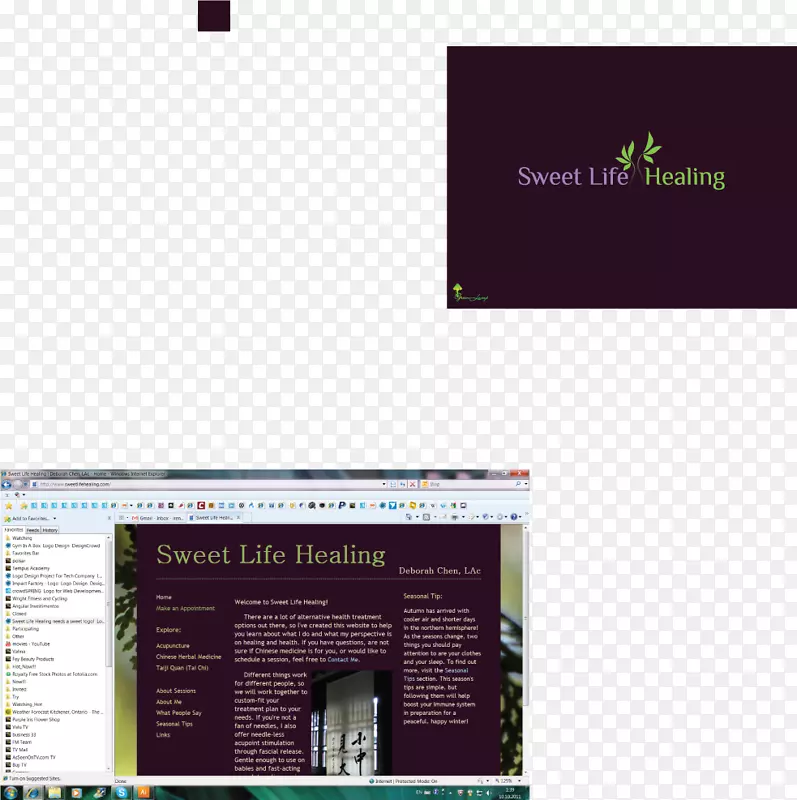Open Adobe Illustrator from the taskbar
Screen dimensions: 797x800
(x=144, y=792)
